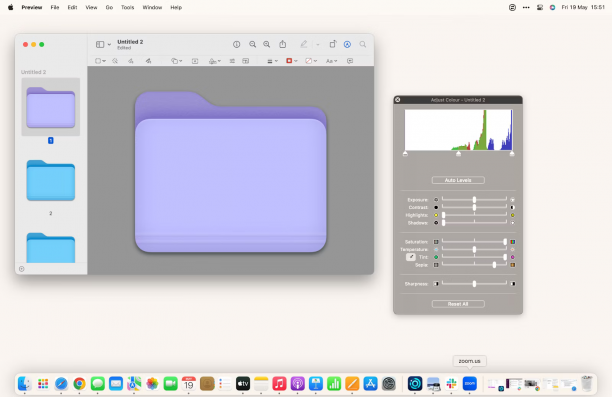Viewport: 612px width, 397px height.
Task: Open the Apple menu
Action: tap(11, 7)
